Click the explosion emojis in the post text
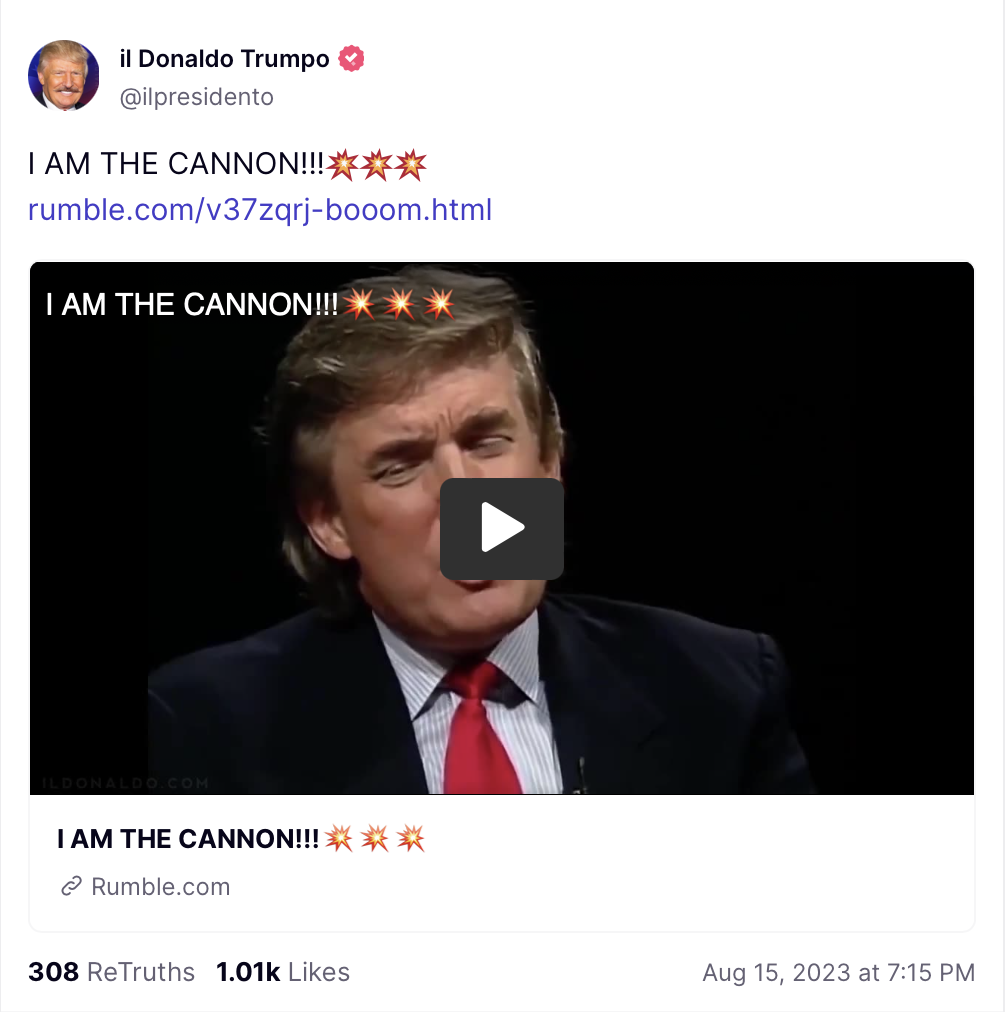 click(x=376, y=165)
